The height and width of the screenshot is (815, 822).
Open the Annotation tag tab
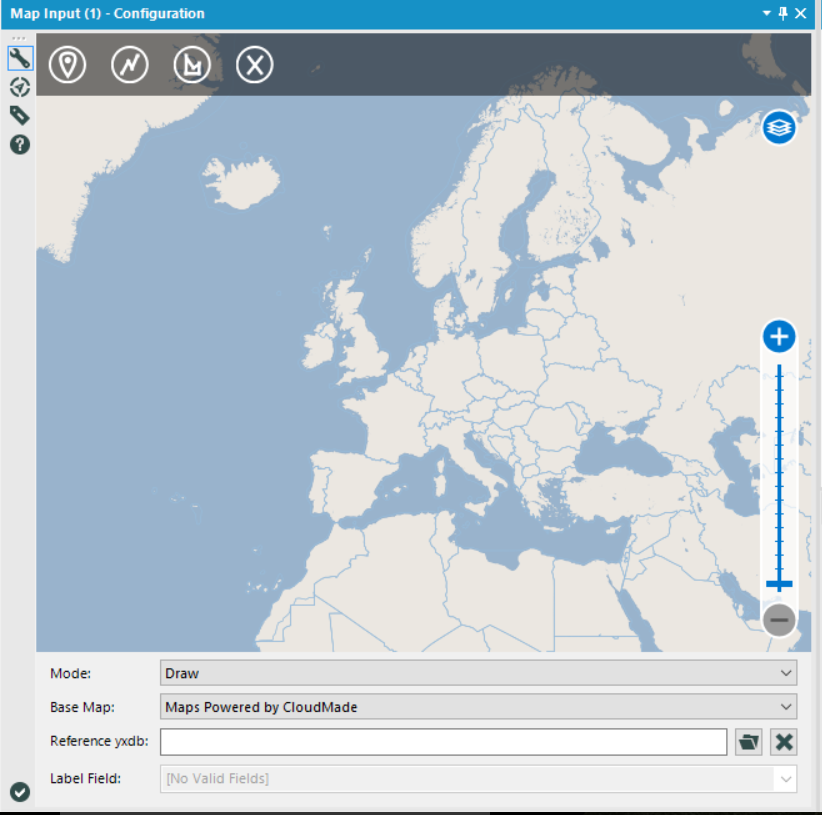tap(19, 115)
